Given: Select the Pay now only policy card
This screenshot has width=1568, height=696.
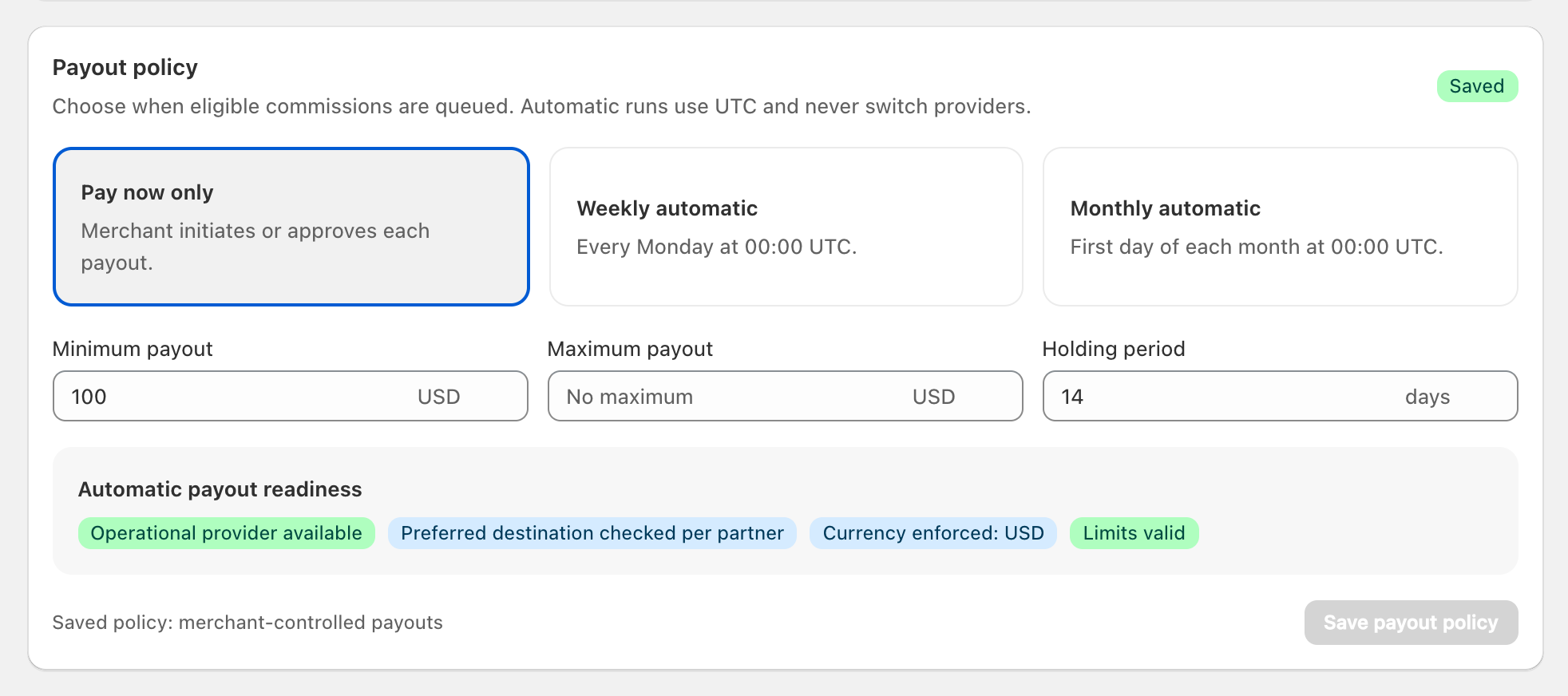Looking at the screenshot, I should tap(291, 227).
